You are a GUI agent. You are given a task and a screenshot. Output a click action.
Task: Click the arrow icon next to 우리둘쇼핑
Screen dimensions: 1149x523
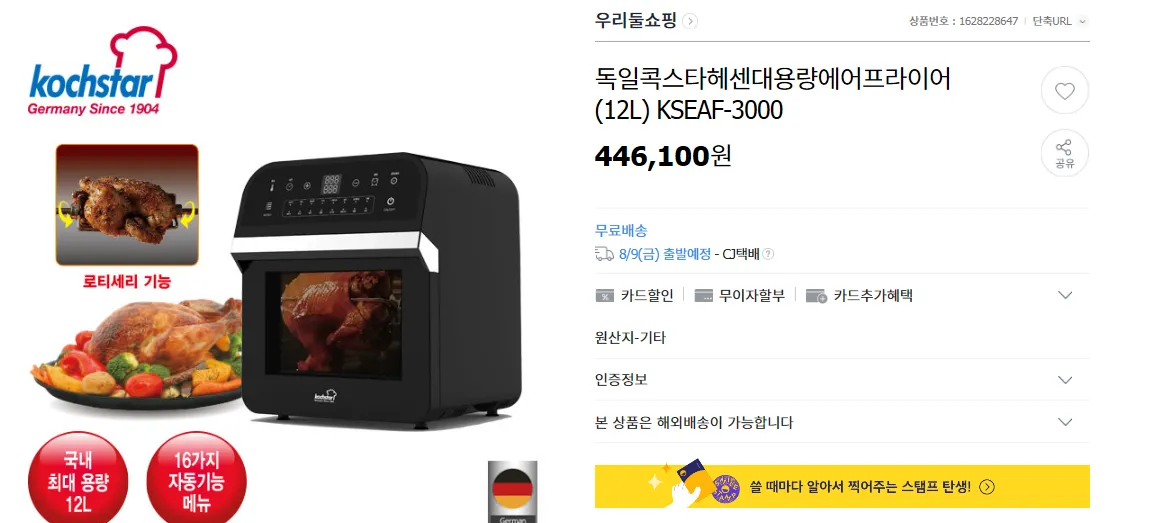(x=690, y=21)
